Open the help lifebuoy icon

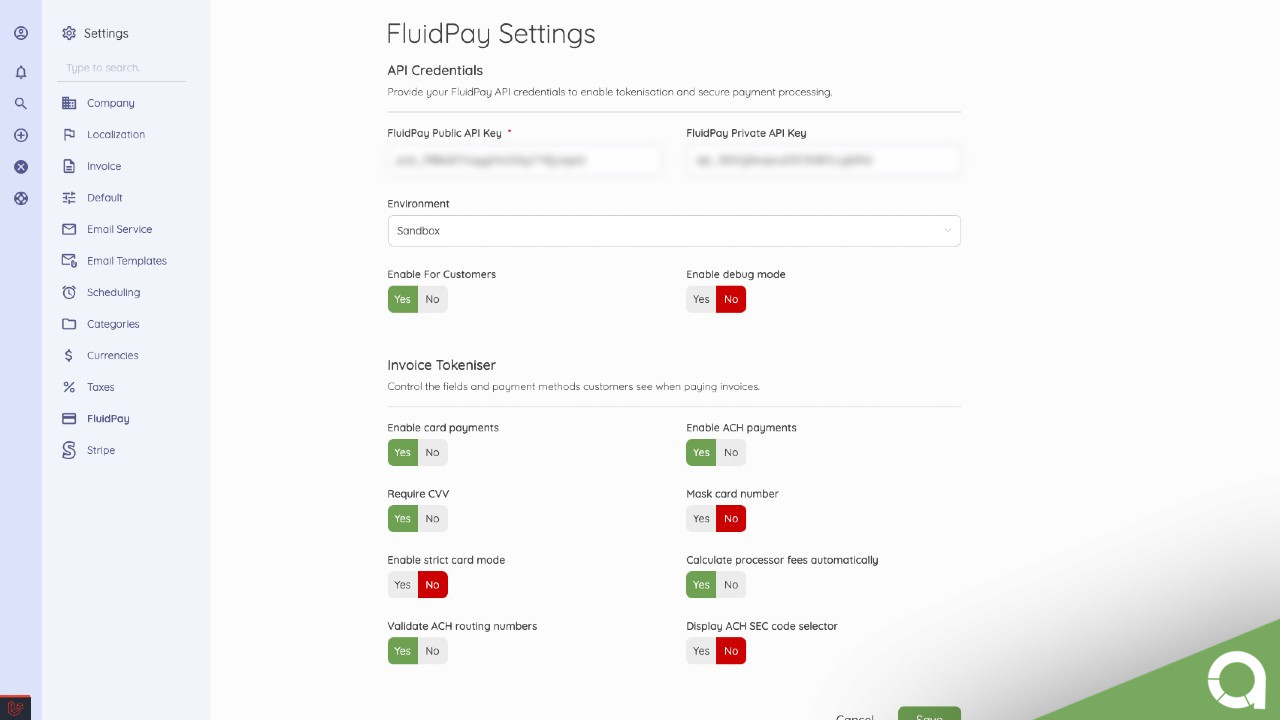click(x=21, y=198)
